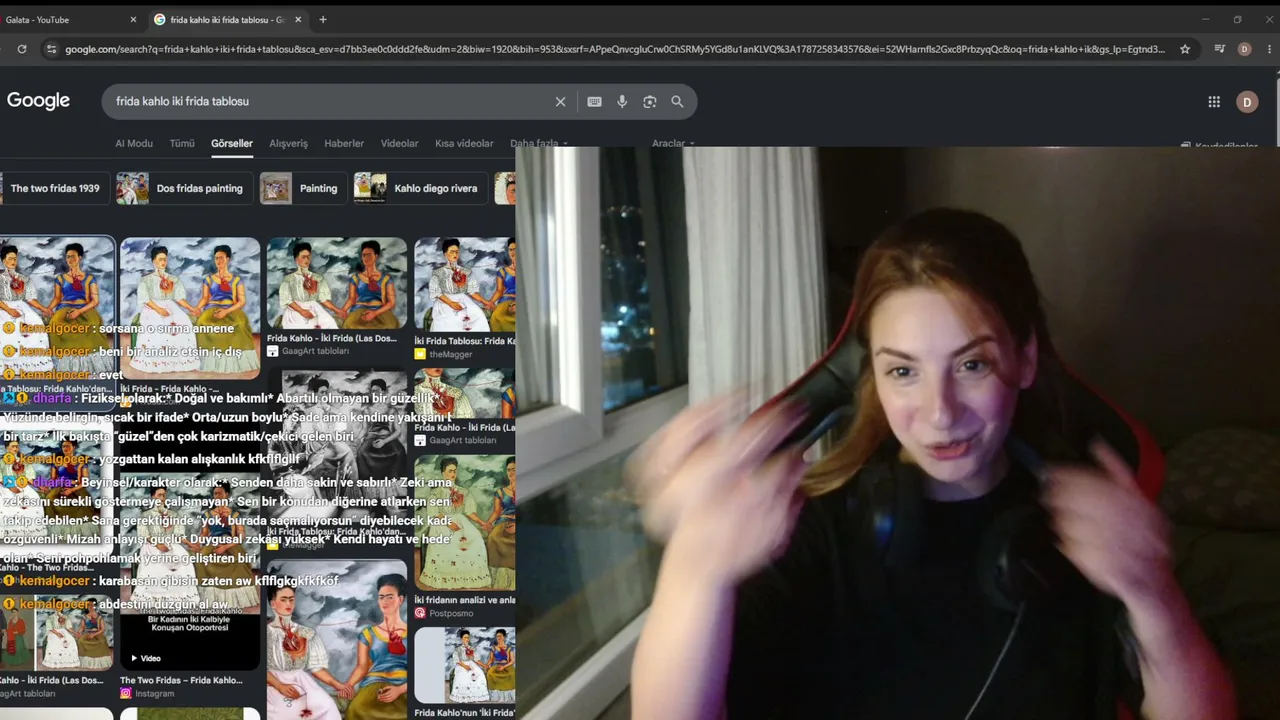This screenshot has height=720, width=1280.
Task: Switch to the Galata - YouTube tab
Action: pos(65,20)
